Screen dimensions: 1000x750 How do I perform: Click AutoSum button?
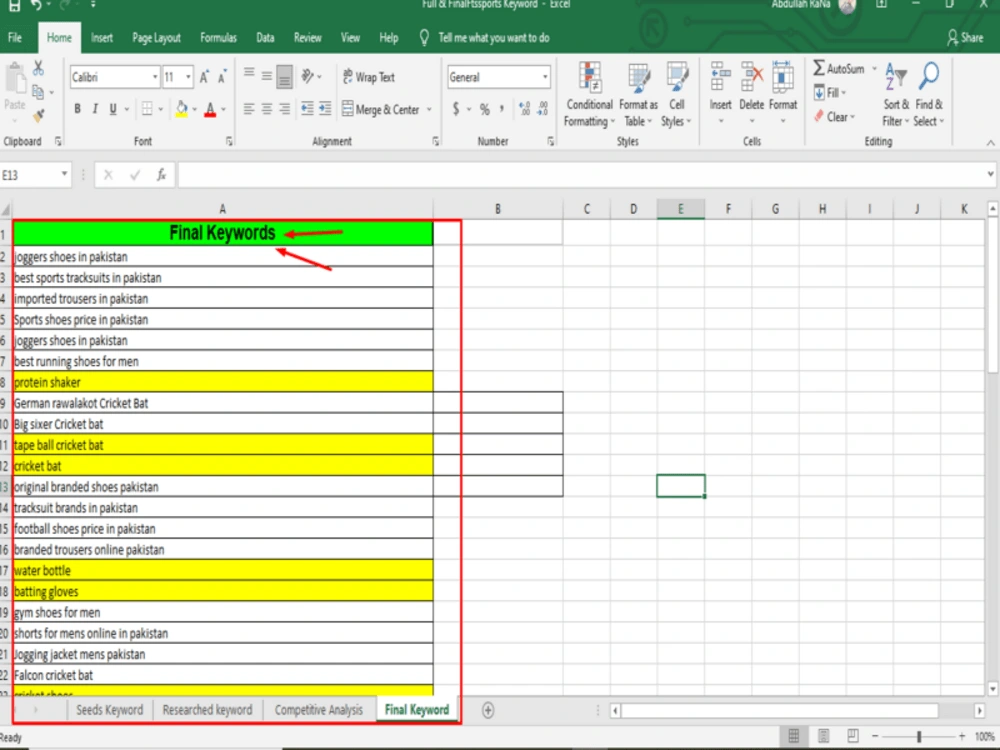(x=839, y=68)
